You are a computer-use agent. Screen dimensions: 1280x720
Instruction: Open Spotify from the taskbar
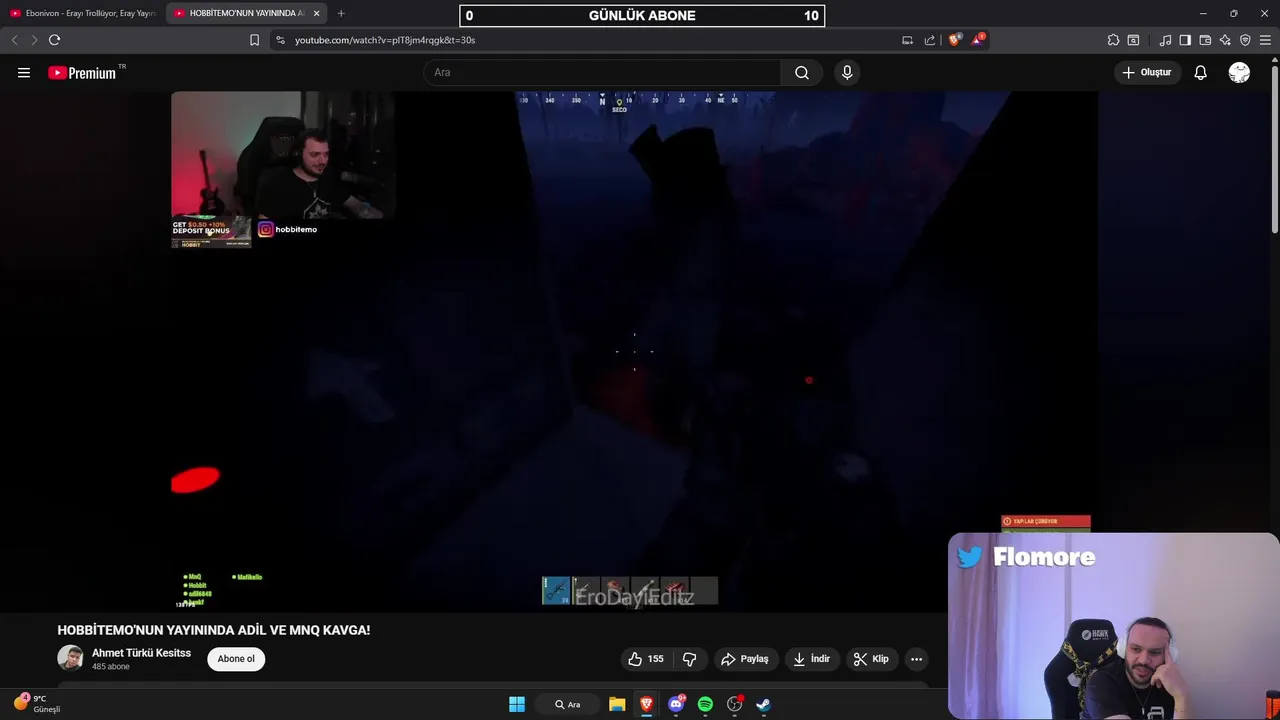(x=705, y=704)
